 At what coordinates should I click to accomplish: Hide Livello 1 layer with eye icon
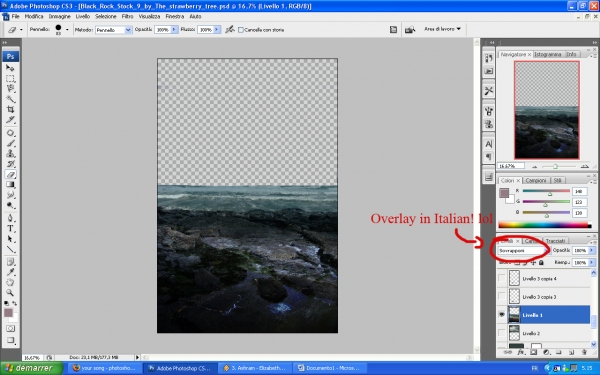click(x=502, y=315)
